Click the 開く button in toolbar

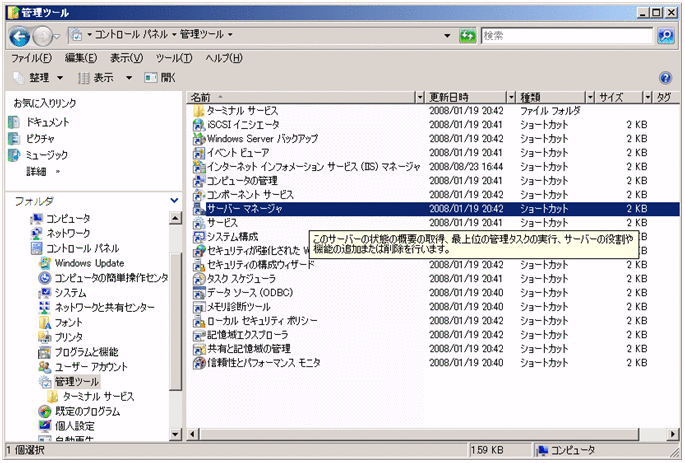pyautogui.click(x=160, y=78)
